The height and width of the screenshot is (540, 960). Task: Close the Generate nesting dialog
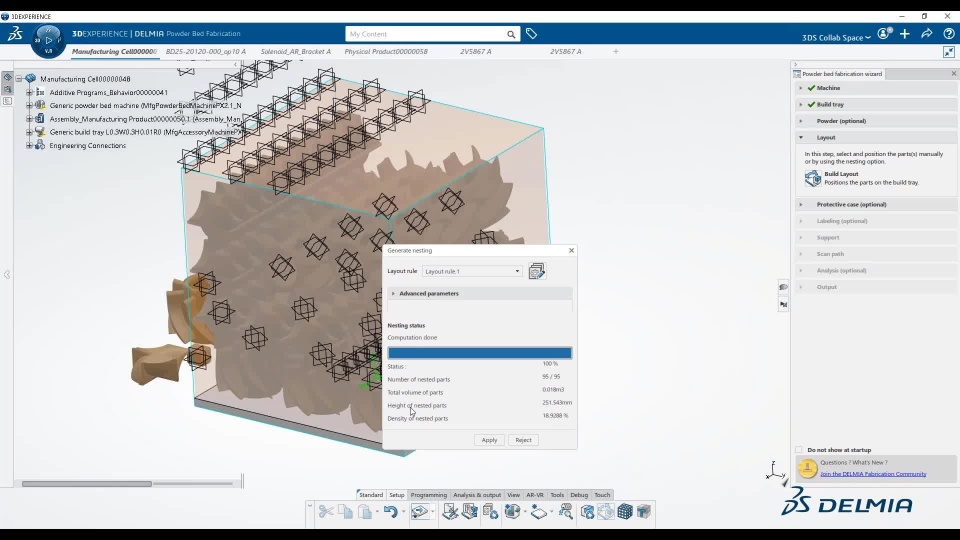pos(571,250)
